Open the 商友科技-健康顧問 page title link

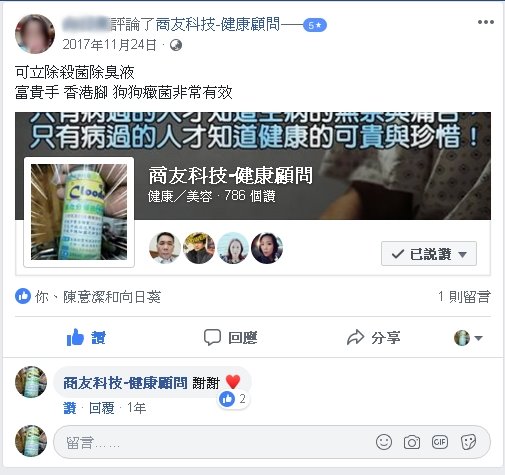coord(231,175)
